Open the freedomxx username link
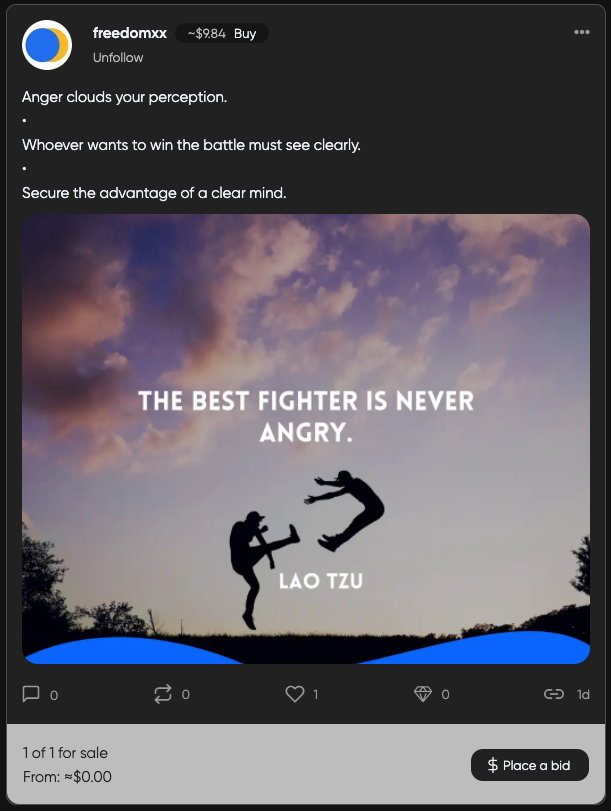Screen dimensions: 611x811 (x=129, y=33)
